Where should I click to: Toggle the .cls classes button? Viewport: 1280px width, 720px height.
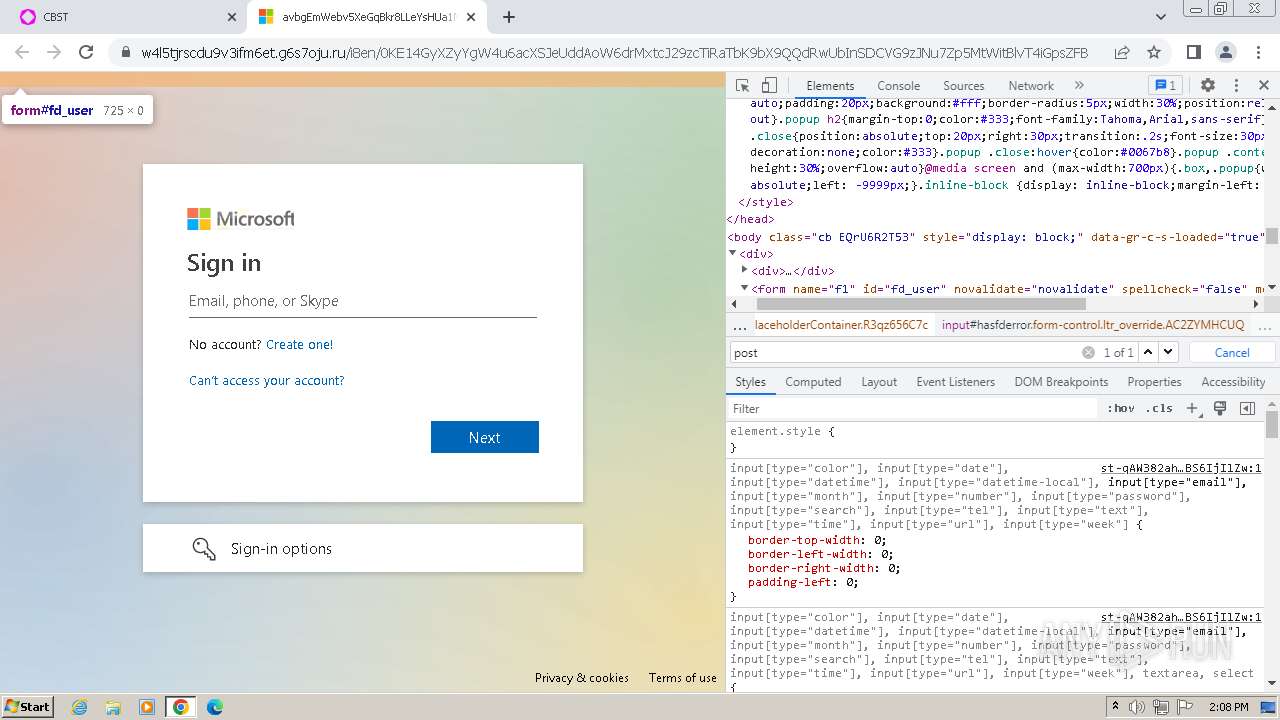pyautogui.click(x=1159, y=408)
